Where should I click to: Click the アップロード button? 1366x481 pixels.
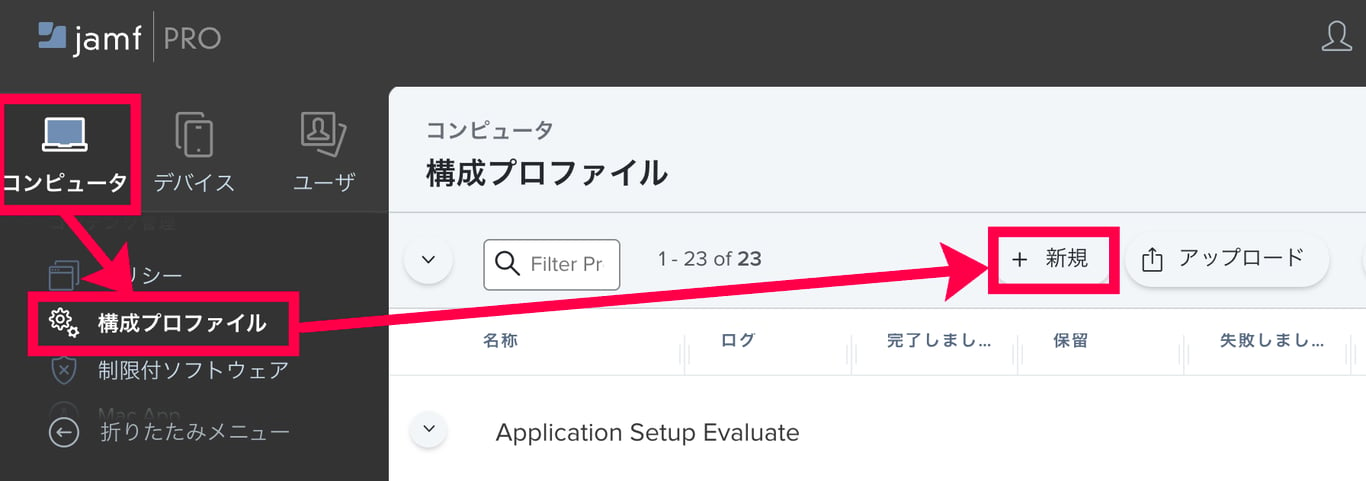(1227, 259)
